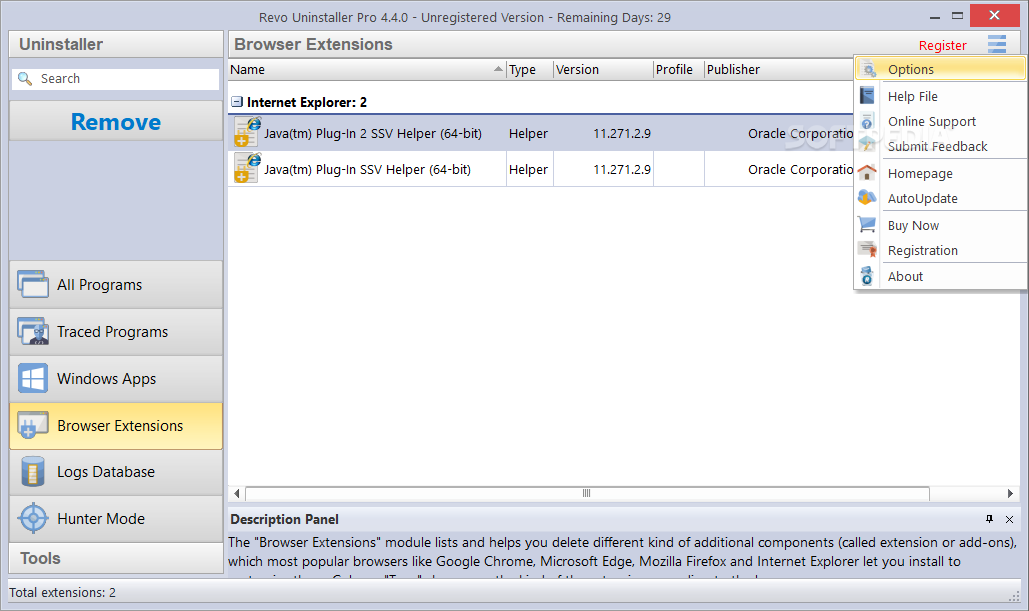The height and width of the screenshot is (611, 1029).
Task: Open About menu entry
Action: [940, 276]
